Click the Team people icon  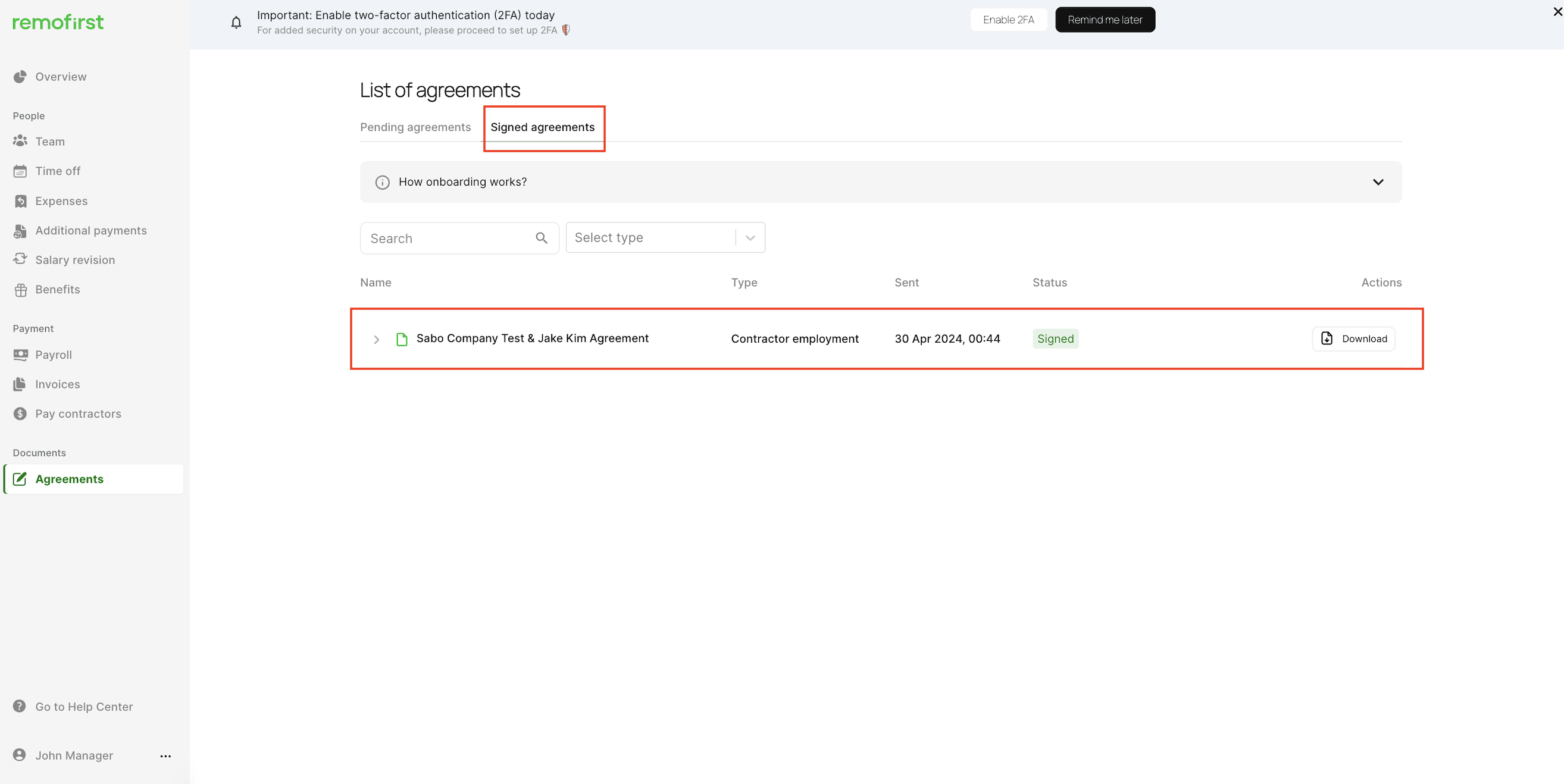pos(20,141)
